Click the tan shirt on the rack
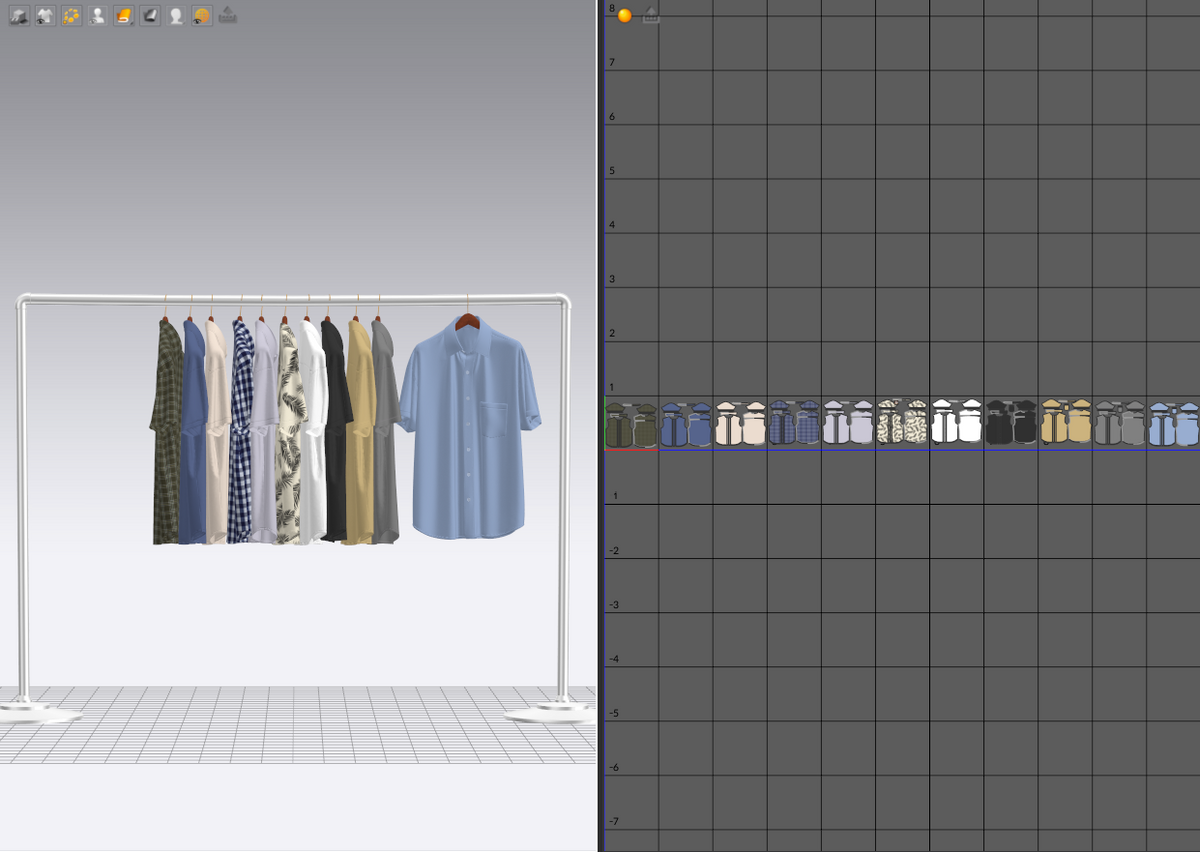 [x=360, y=432]
